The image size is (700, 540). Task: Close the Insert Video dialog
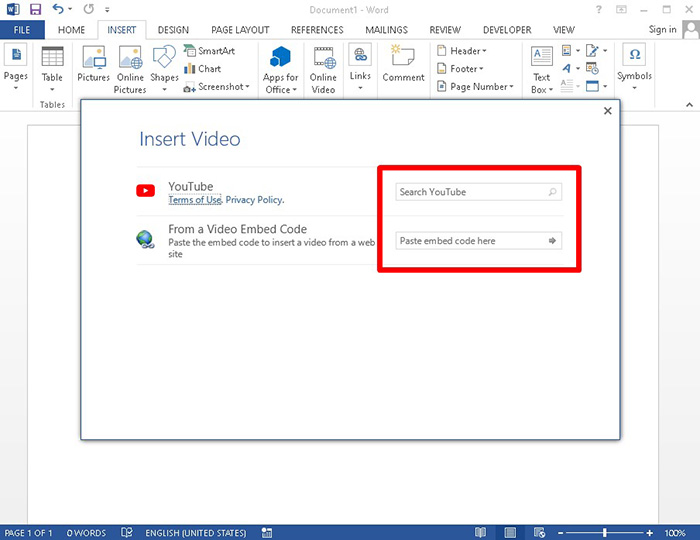tap(607, 111)
